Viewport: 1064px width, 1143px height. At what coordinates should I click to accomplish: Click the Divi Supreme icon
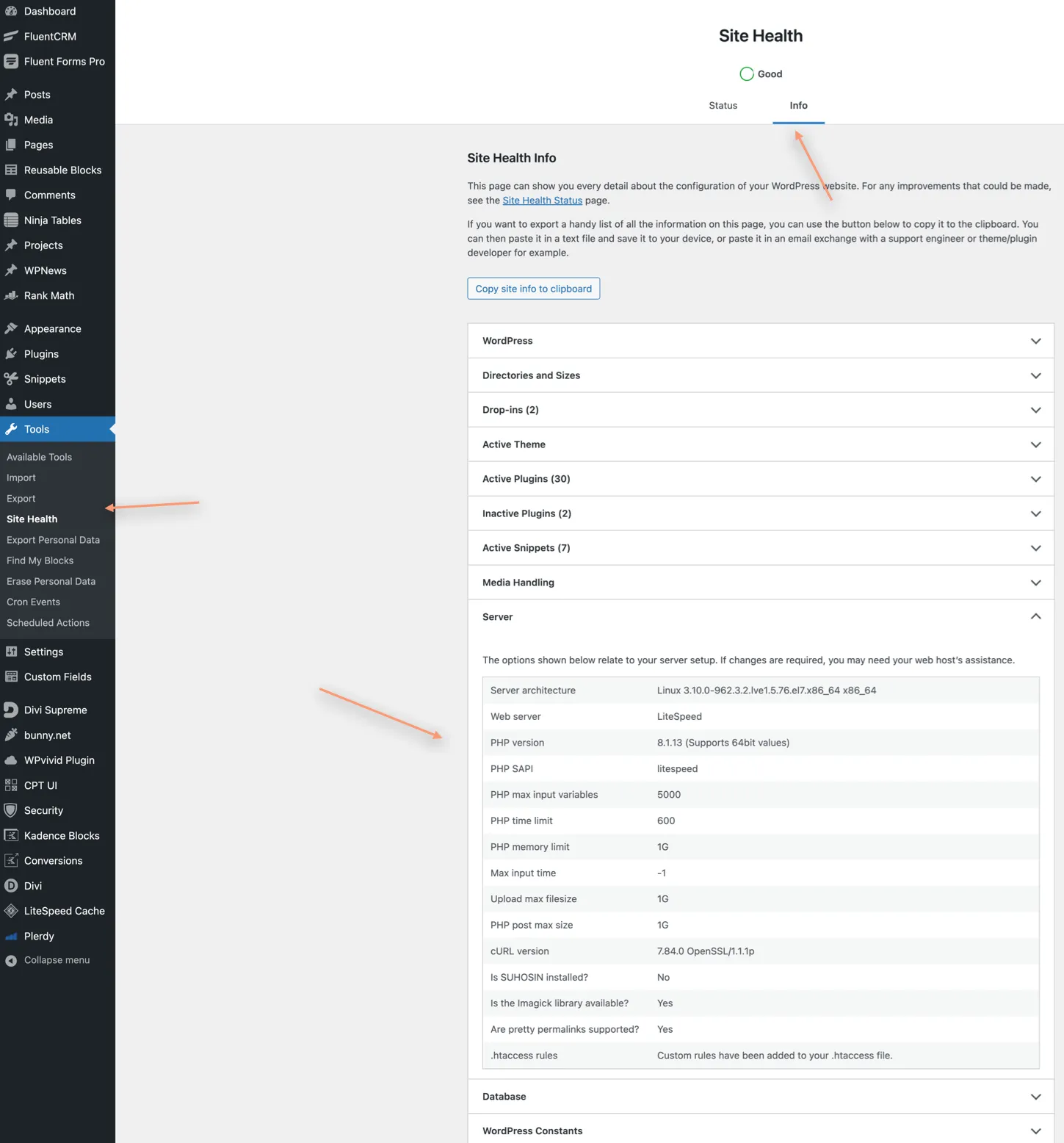(x=11, y=710)
